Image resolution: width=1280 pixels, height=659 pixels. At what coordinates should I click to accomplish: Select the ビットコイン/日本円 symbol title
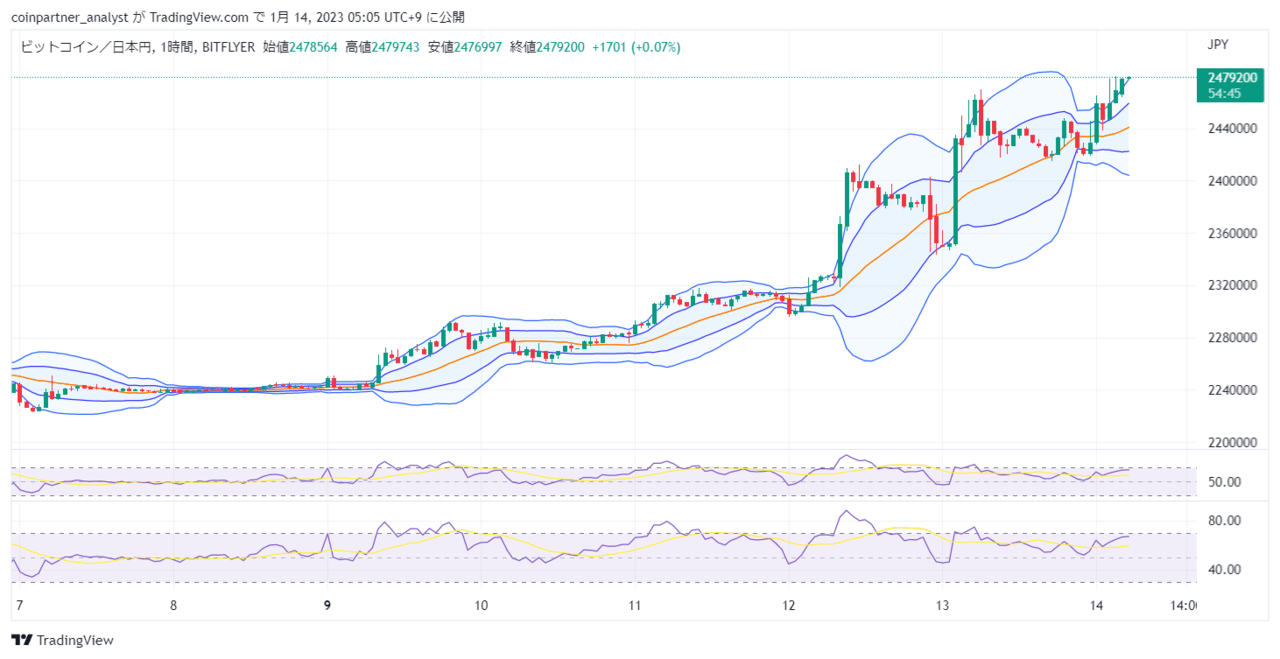click(x=85, y=46)
